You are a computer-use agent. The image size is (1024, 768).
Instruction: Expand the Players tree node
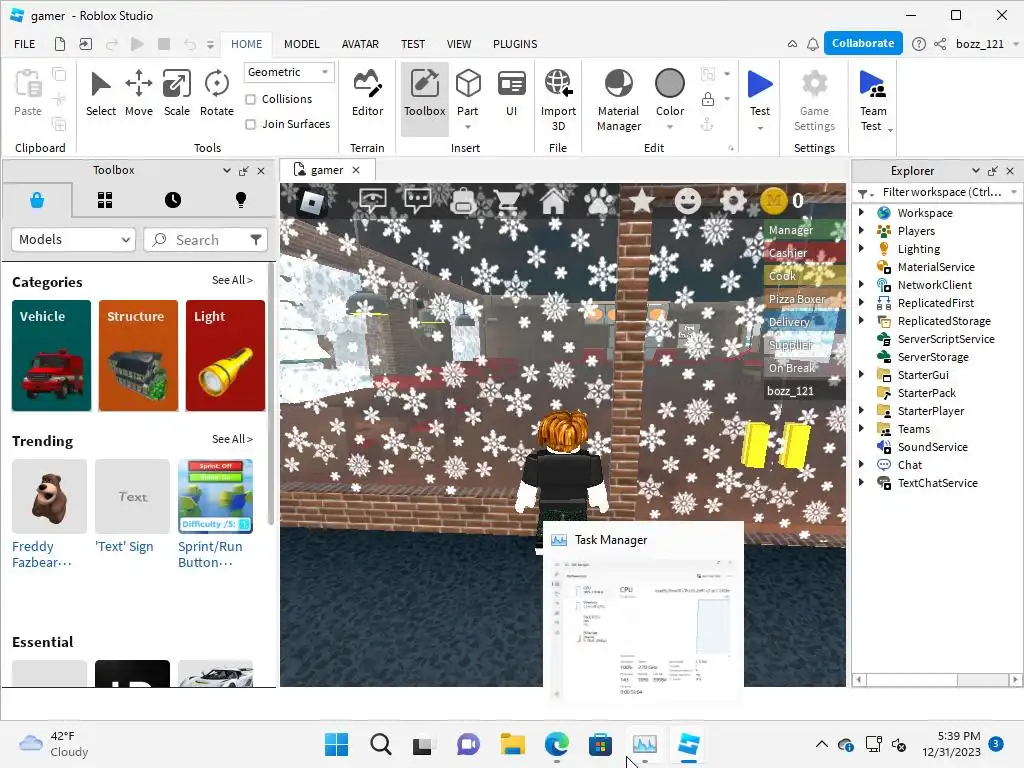click(861, 231)
